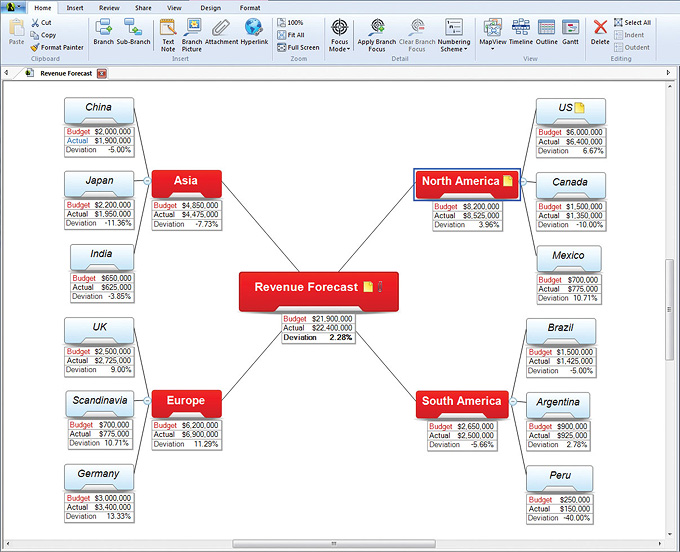Image resolution: width=680 pixels, height=552 pixels.
Task: Click the tab scroll left arrow
Action: [6, 73]
